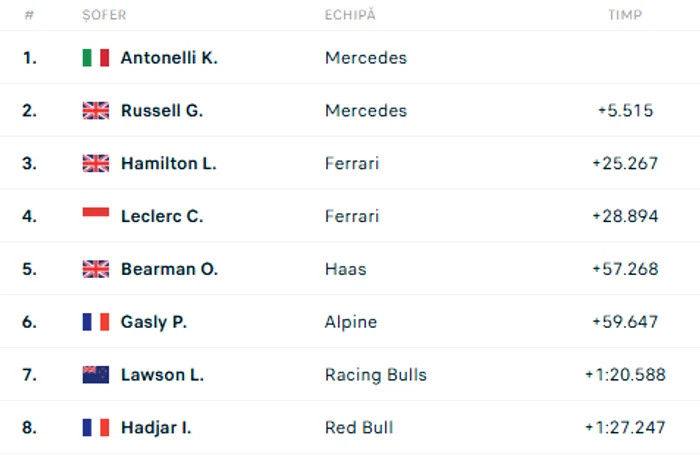Screen dimensions: 700x459
Task: Open driver Antonelli K. profile
Action: pyautogui.click(x=169, y=58)
